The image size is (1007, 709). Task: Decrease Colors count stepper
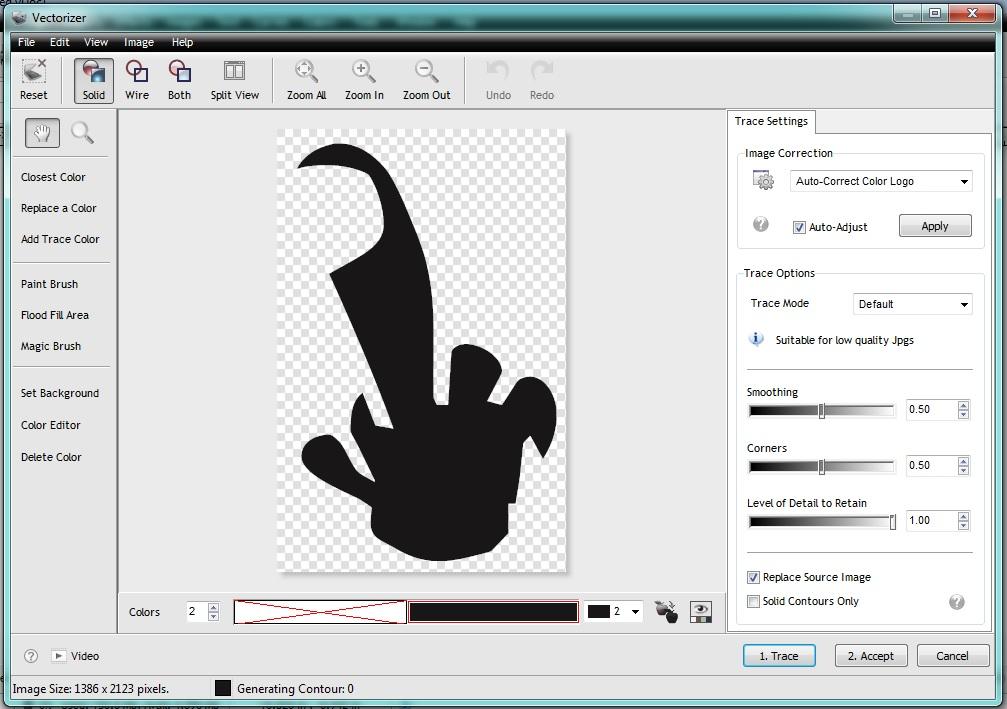point(214,617)
